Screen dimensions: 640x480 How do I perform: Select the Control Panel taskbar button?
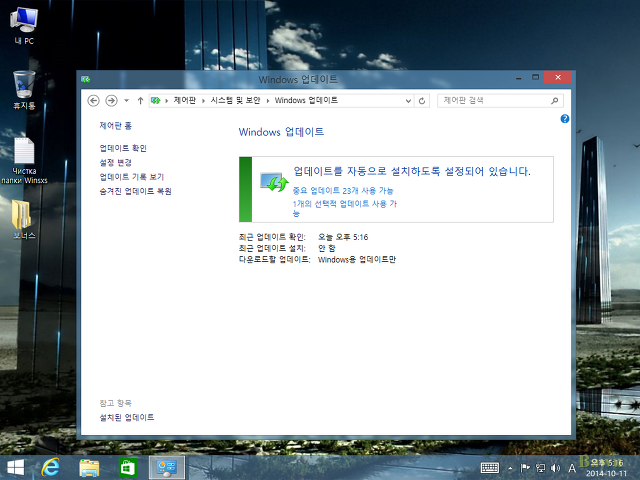pyautogui.click(x=167, y=468)
